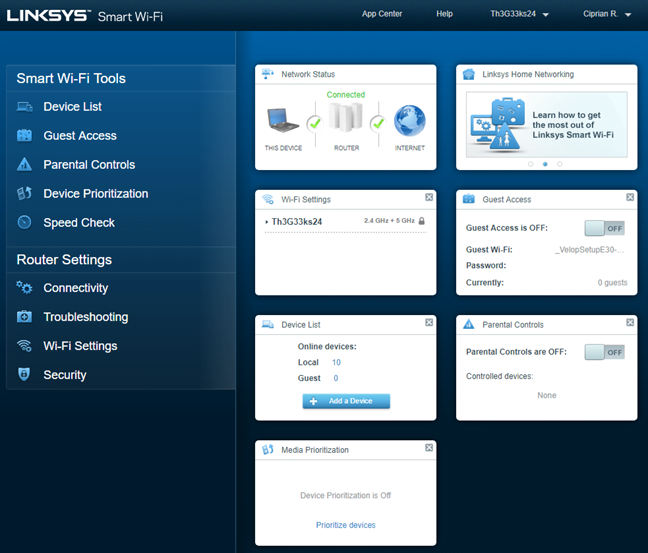Image resolution: width=648 pixels, height=553 pixels.
Task: Open Troubleshooting router settings
Action: 86,317
